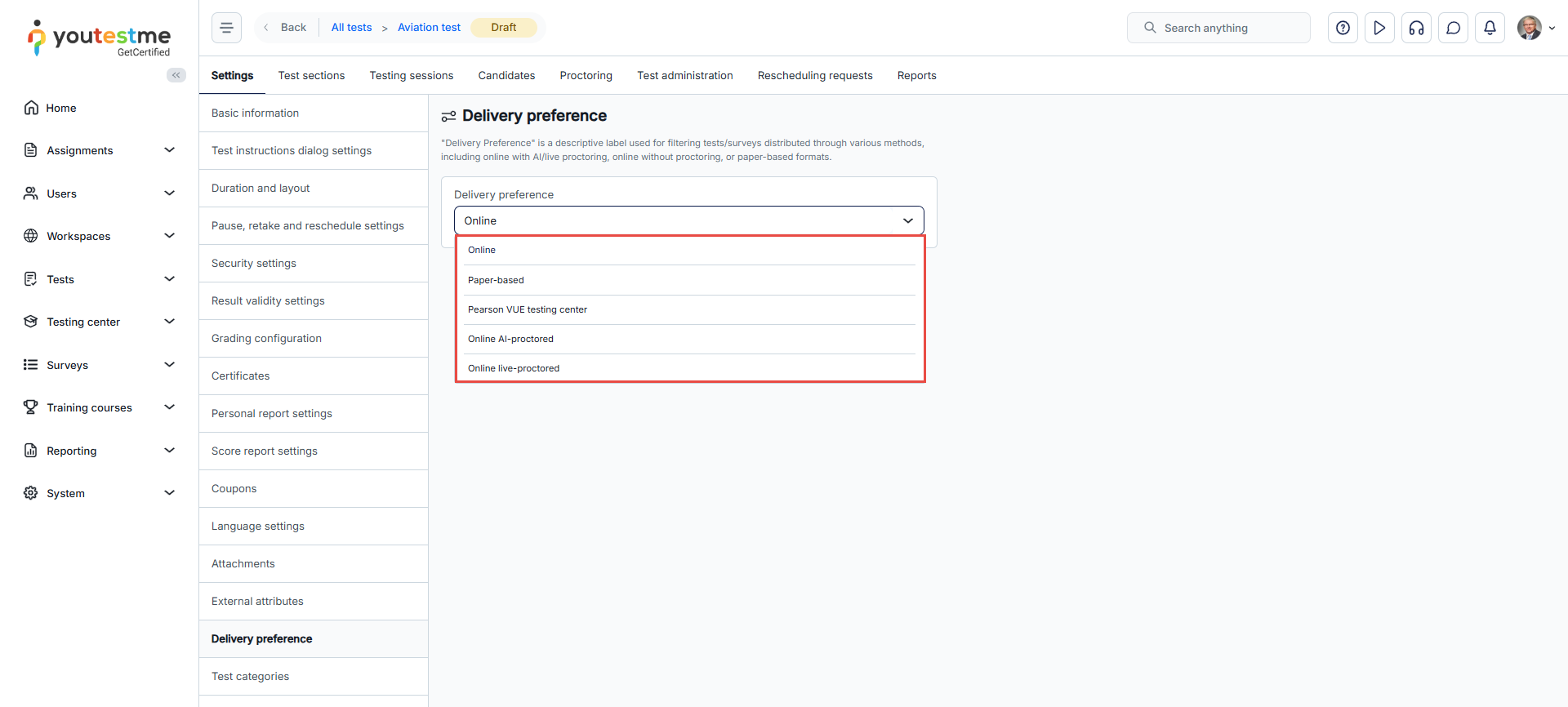This screenshot has width=1568, height=707.
Task: Expand the Workspaces menu chevron
Action: [170, 236]
